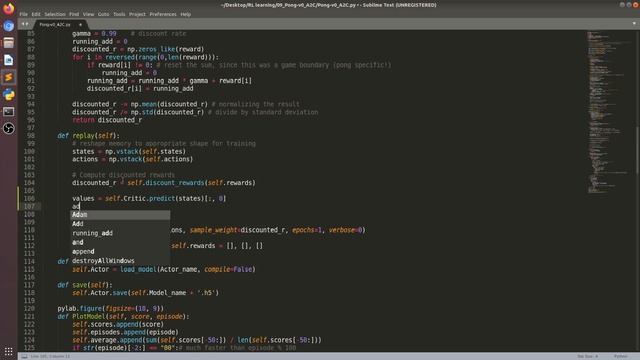The image size is (640, 360).
Task: Click 'self.episodes.append(episode)' line
Action: (125, 332)
